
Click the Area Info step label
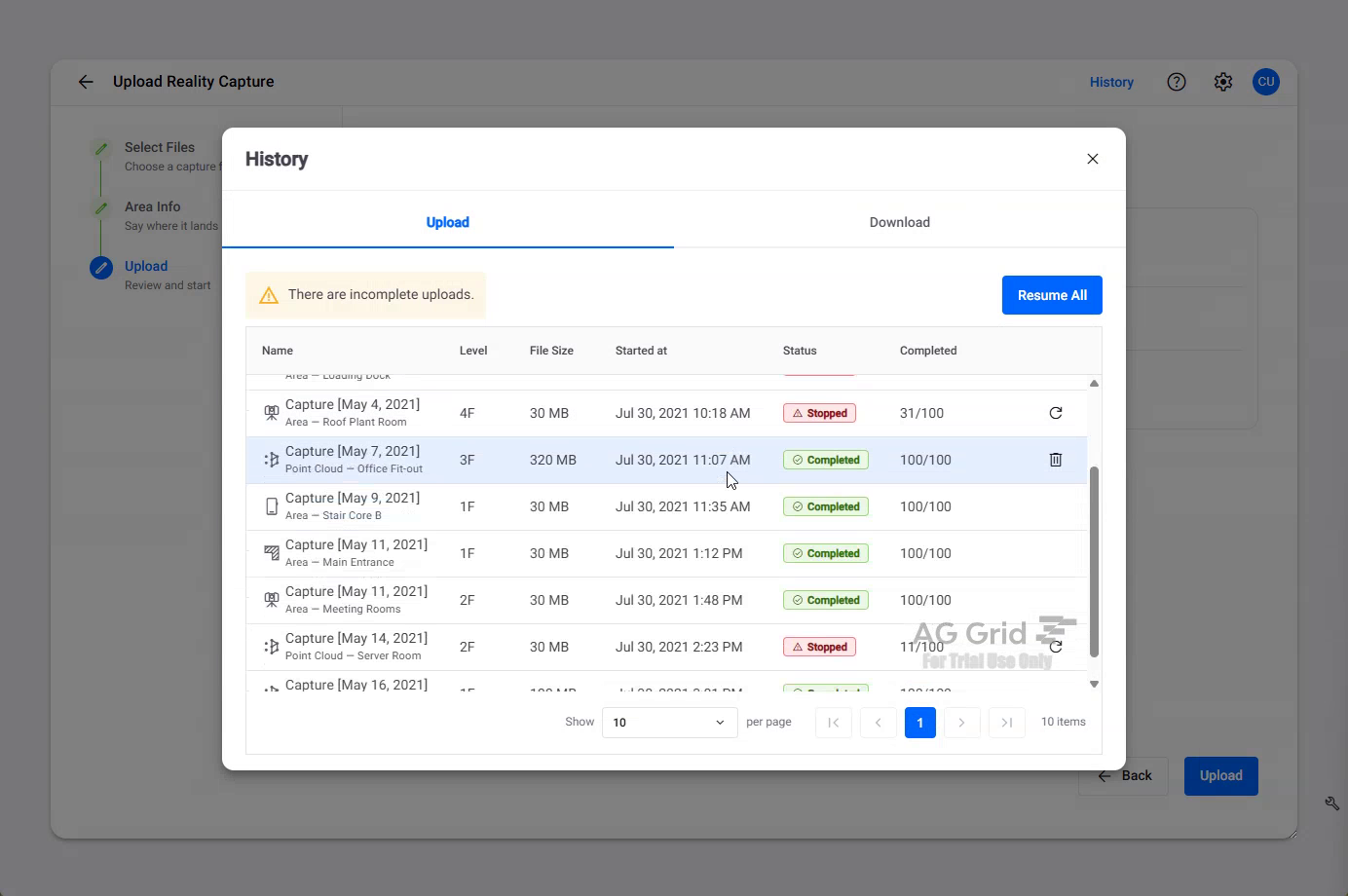[153, 206]
